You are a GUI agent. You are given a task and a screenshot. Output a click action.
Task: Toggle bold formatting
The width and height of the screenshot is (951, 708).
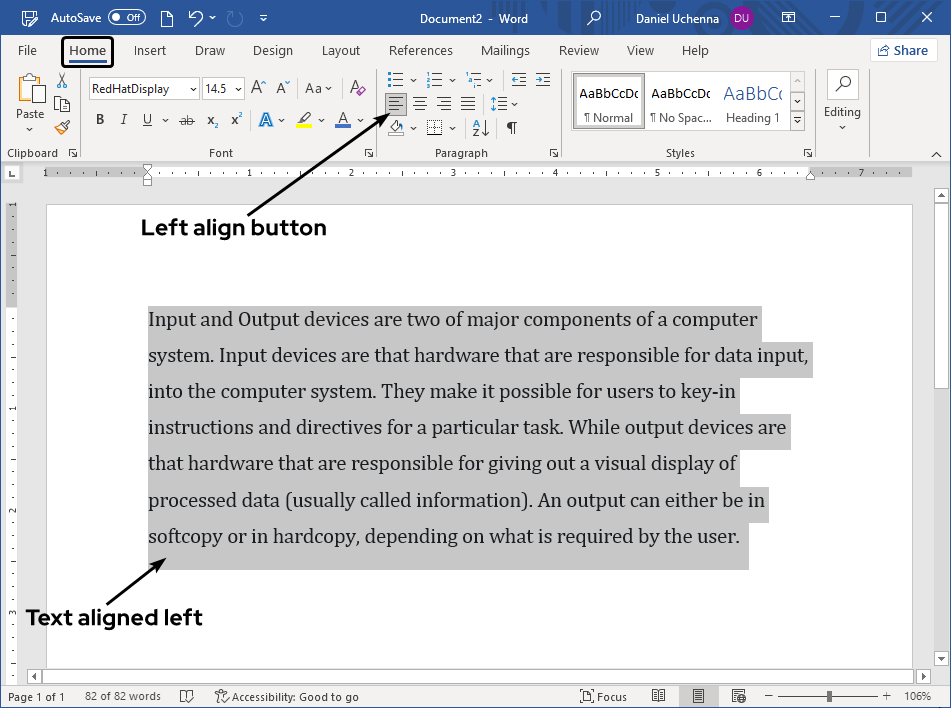pyautogui.click(x=100, y=120)
